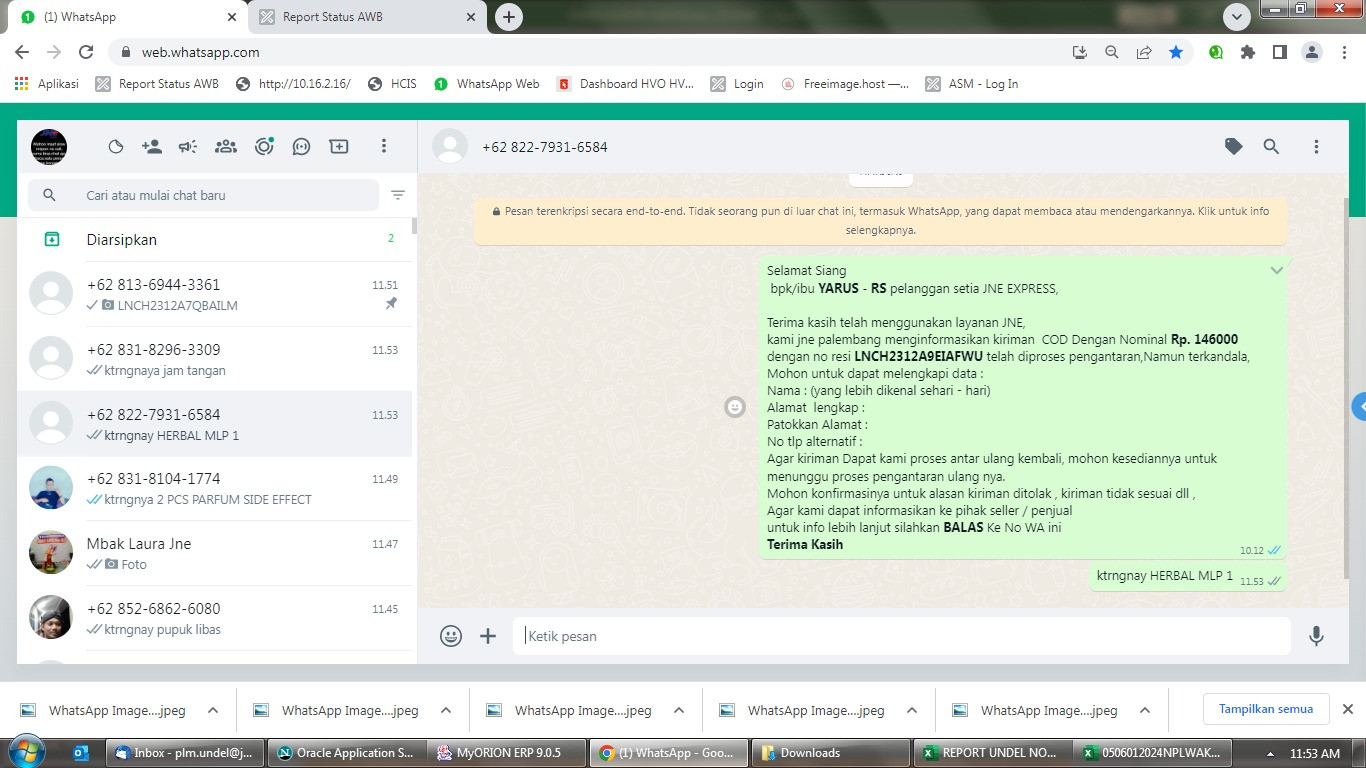Open a new browser tab
Viewport: 1366px width, 768px height.
tap(509, 17)
